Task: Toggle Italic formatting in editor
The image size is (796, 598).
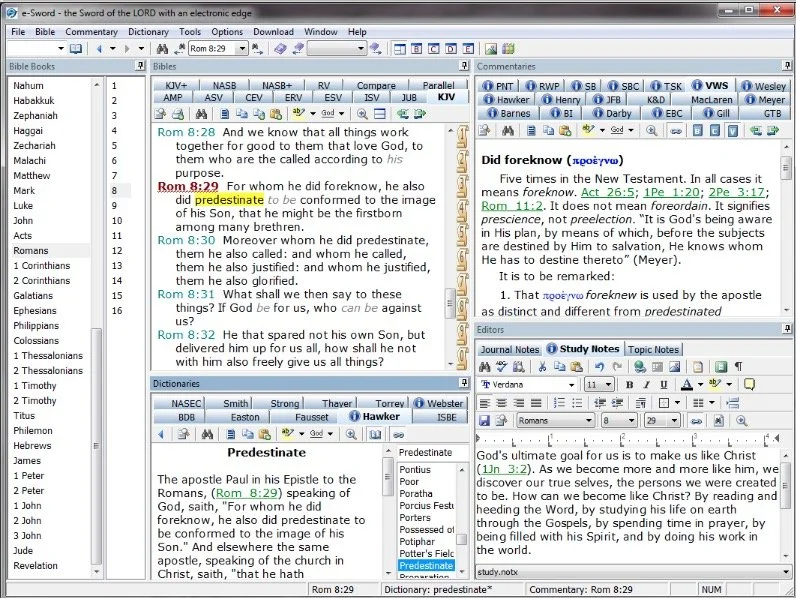Action: [646, 385]
